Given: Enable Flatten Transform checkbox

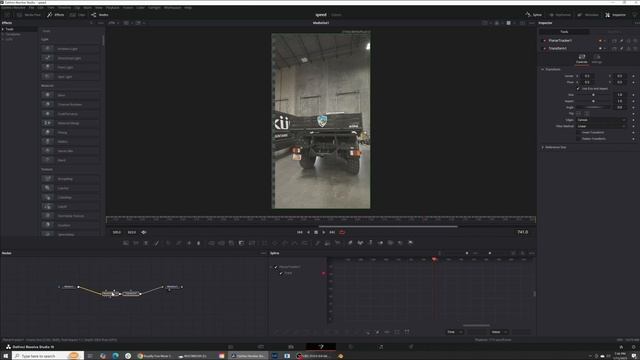Looking at the screenshot, I should coord(578,139).
